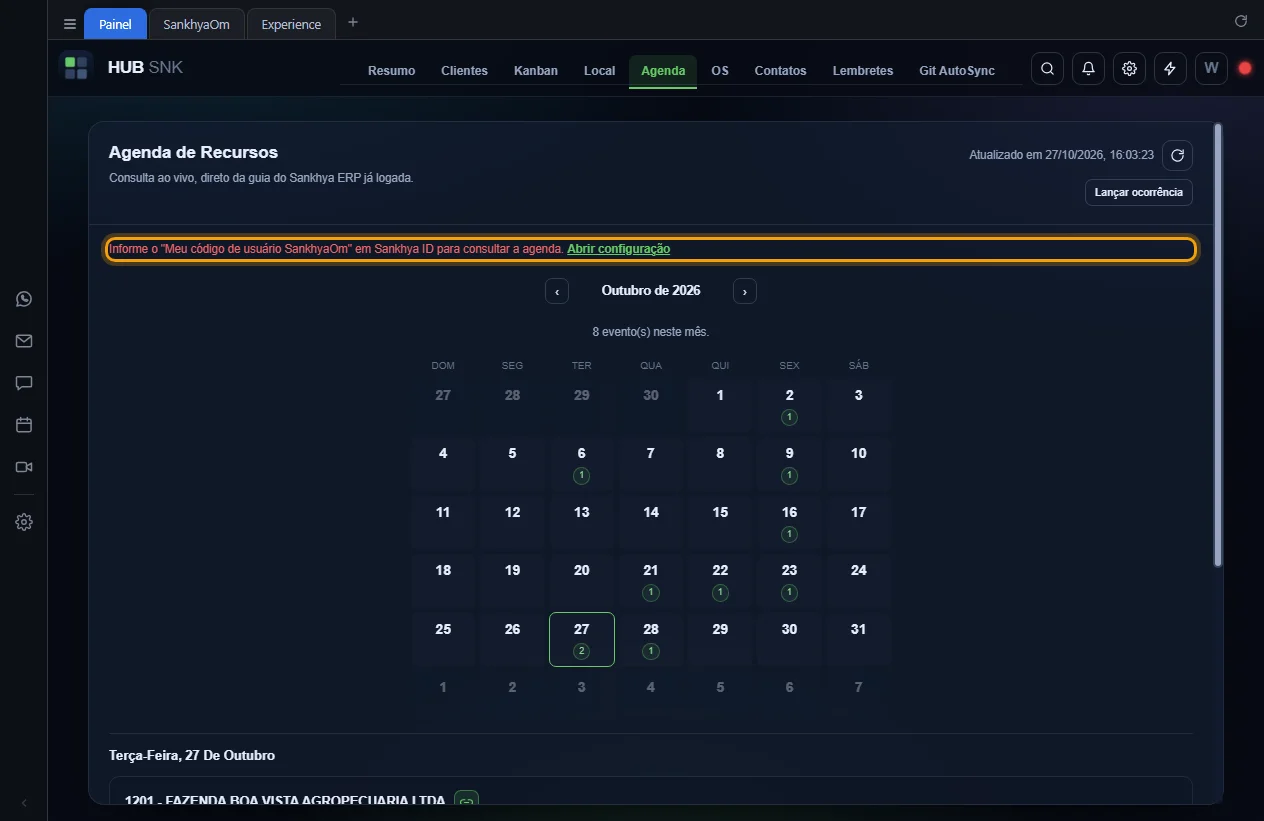Viewport: 1264px width, 821px height.
Task: Select October 13 in the calendar
Action: pos(582,522)
